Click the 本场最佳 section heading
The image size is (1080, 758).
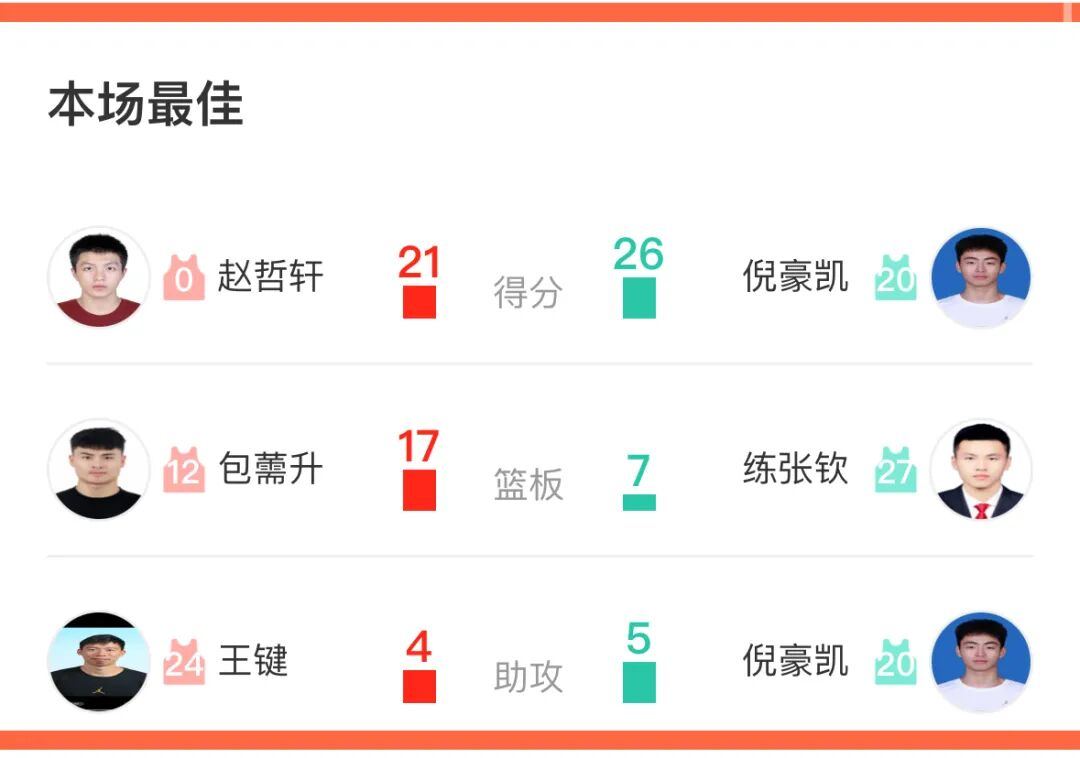point(146,105)
